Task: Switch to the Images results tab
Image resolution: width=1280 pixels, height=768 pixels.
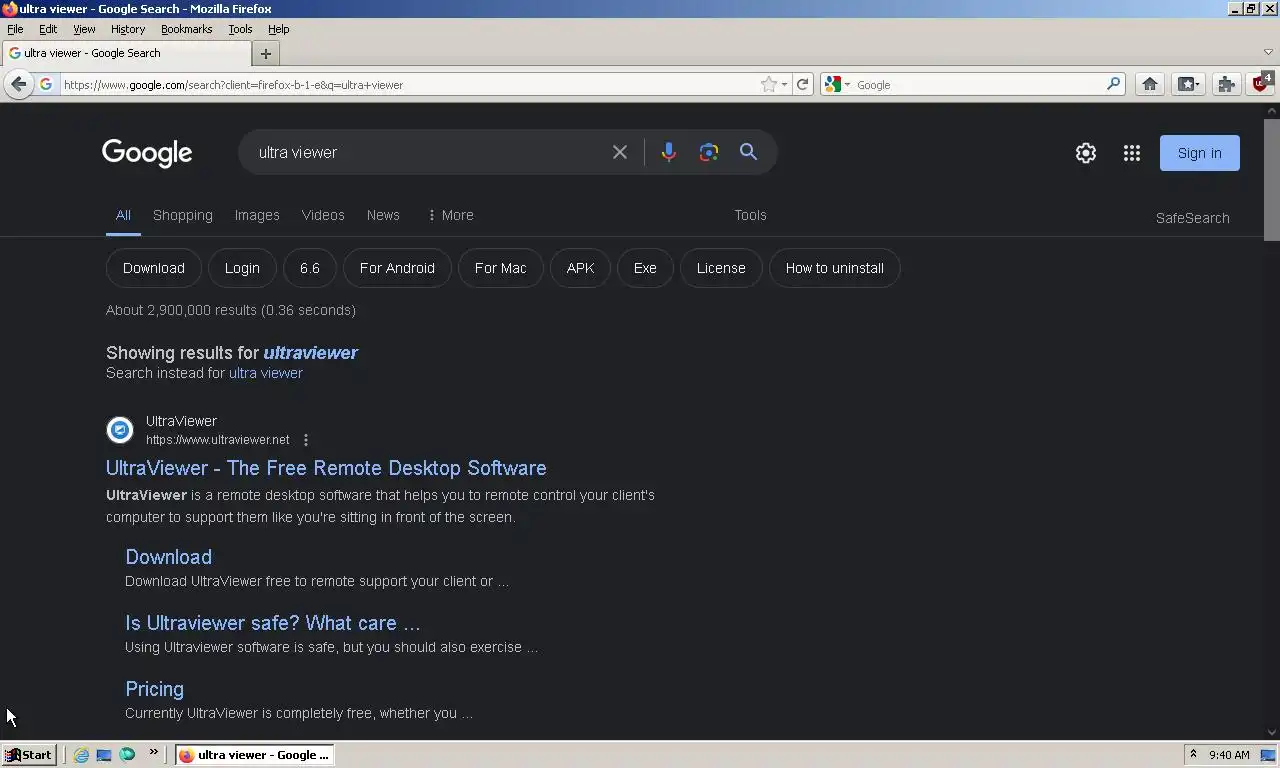Action: pos(257,215)
